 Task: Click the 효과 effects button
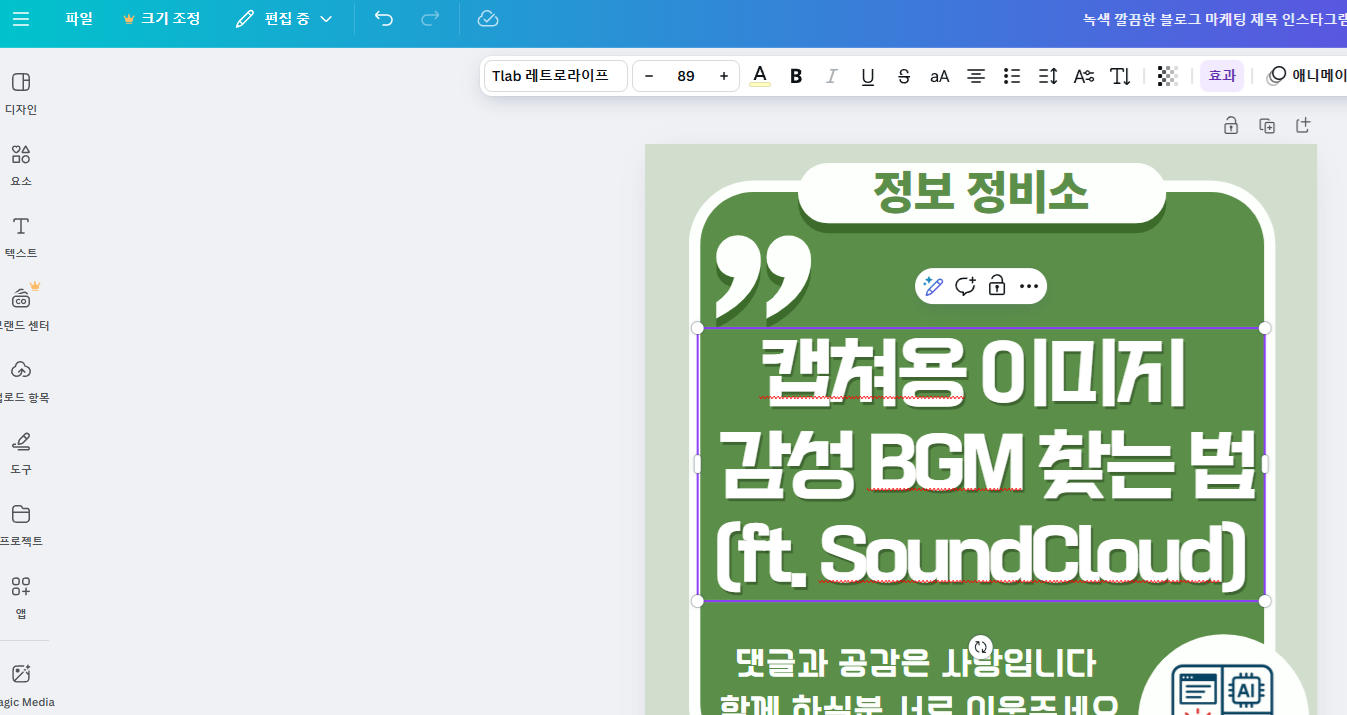pyautogui.click(x=1222, y=76)
